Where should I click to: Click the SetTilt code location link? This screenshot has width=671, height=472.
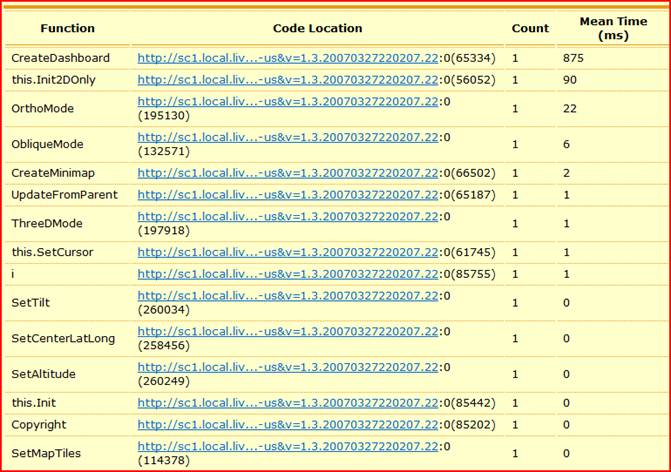pyautogui.click(x=287, y=295)
